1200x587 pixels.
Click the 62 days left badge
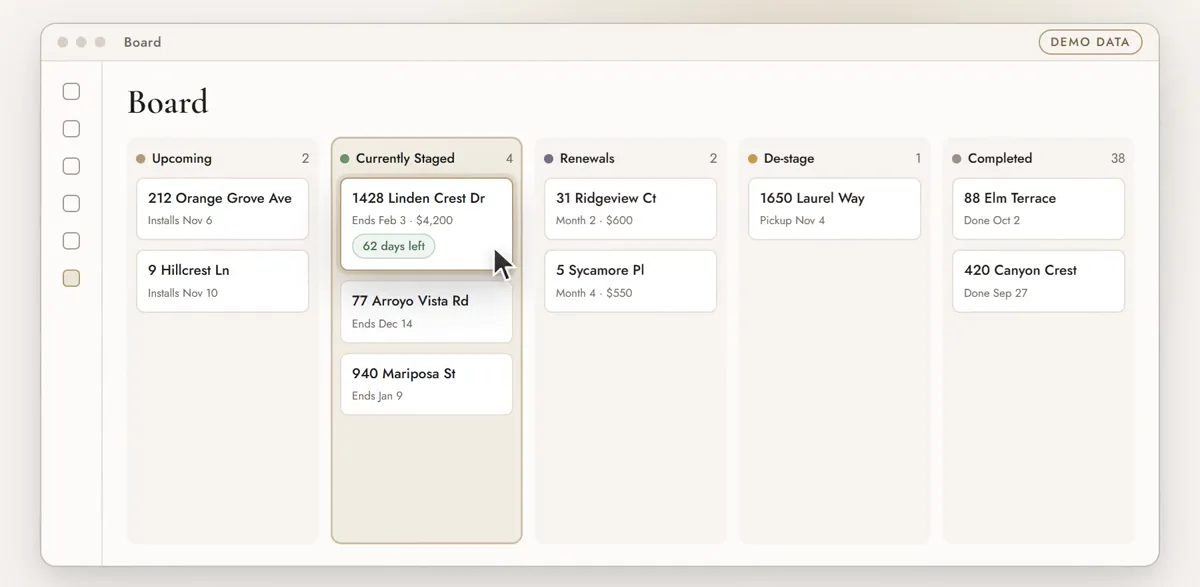(393, 246)
